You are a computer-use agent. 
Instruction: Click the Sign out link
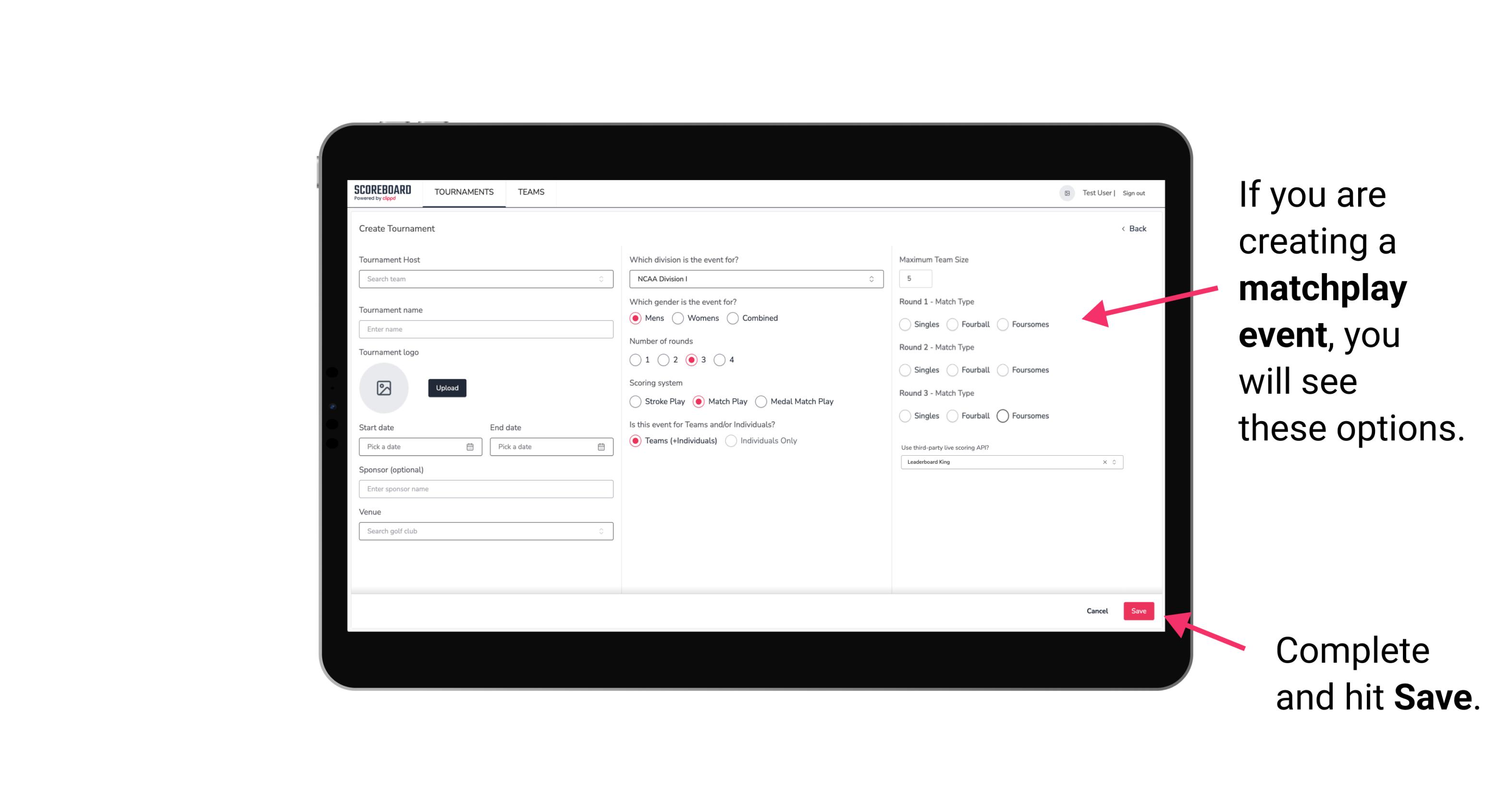1134,192
